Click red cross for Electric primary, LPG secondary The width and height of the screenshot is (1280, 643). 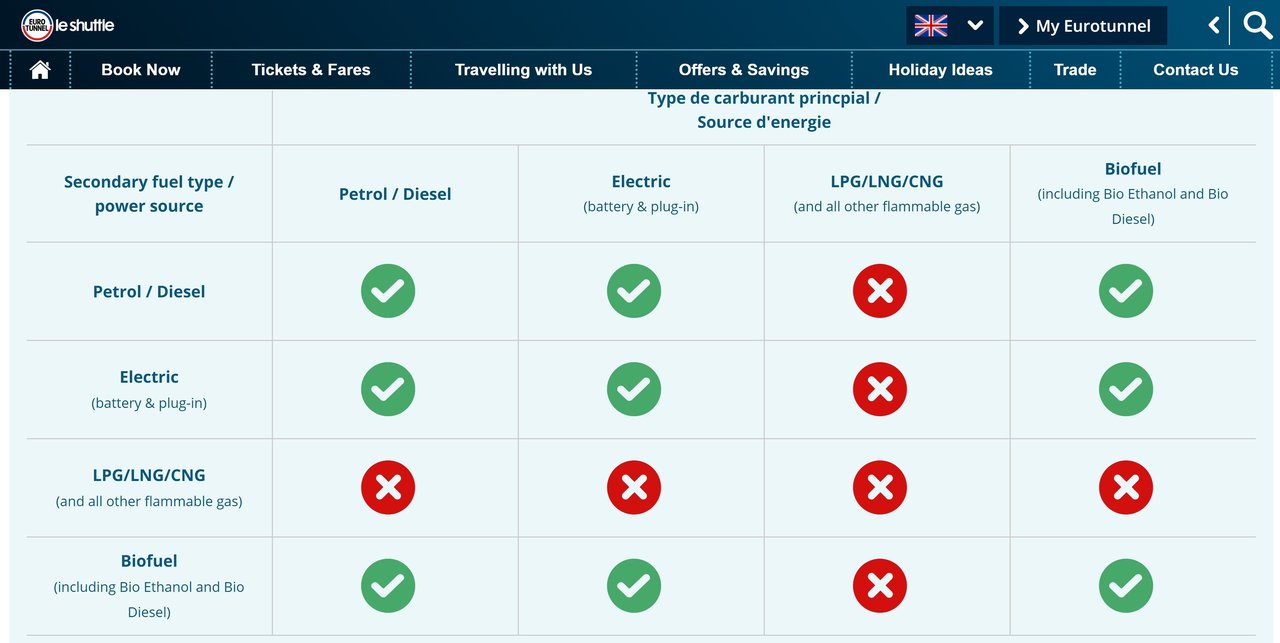[x=634, y=487]
